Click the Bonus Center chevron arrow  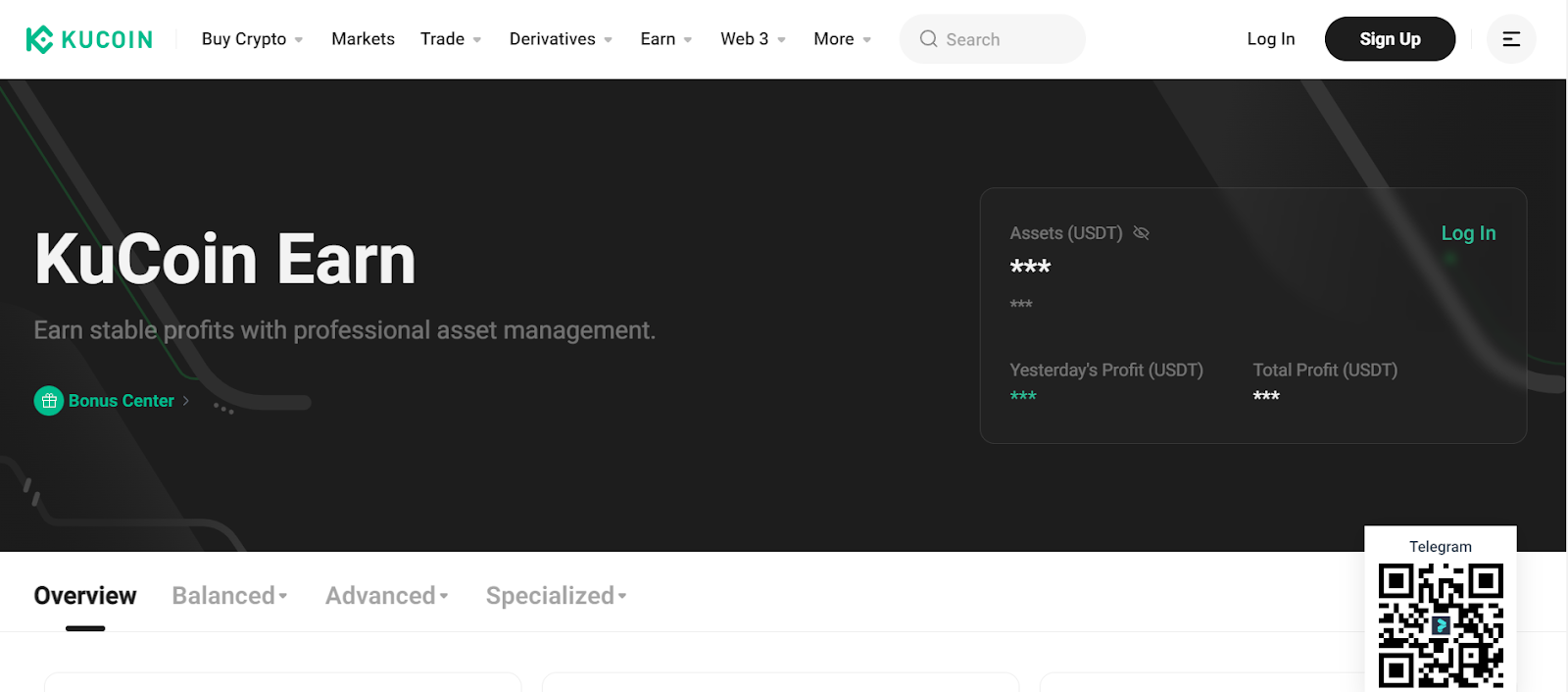coord(185,401)
